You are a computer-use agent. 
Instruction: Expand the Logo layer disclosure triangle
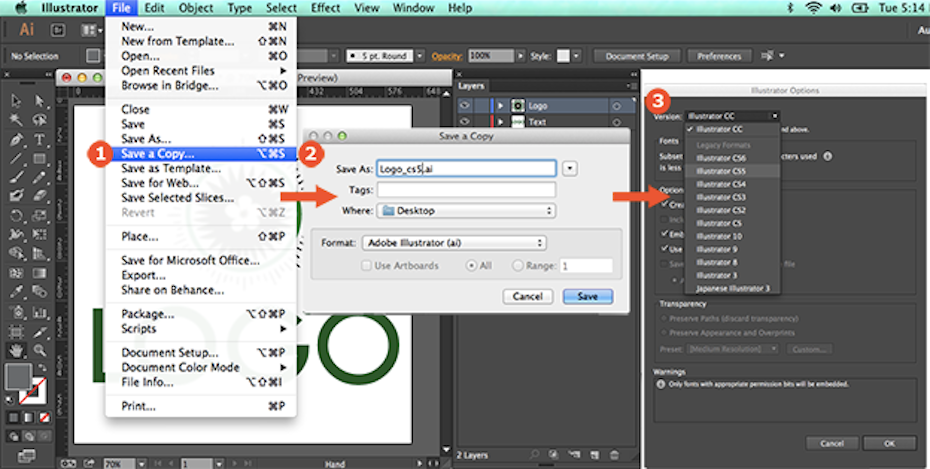(x=502, y=105)
